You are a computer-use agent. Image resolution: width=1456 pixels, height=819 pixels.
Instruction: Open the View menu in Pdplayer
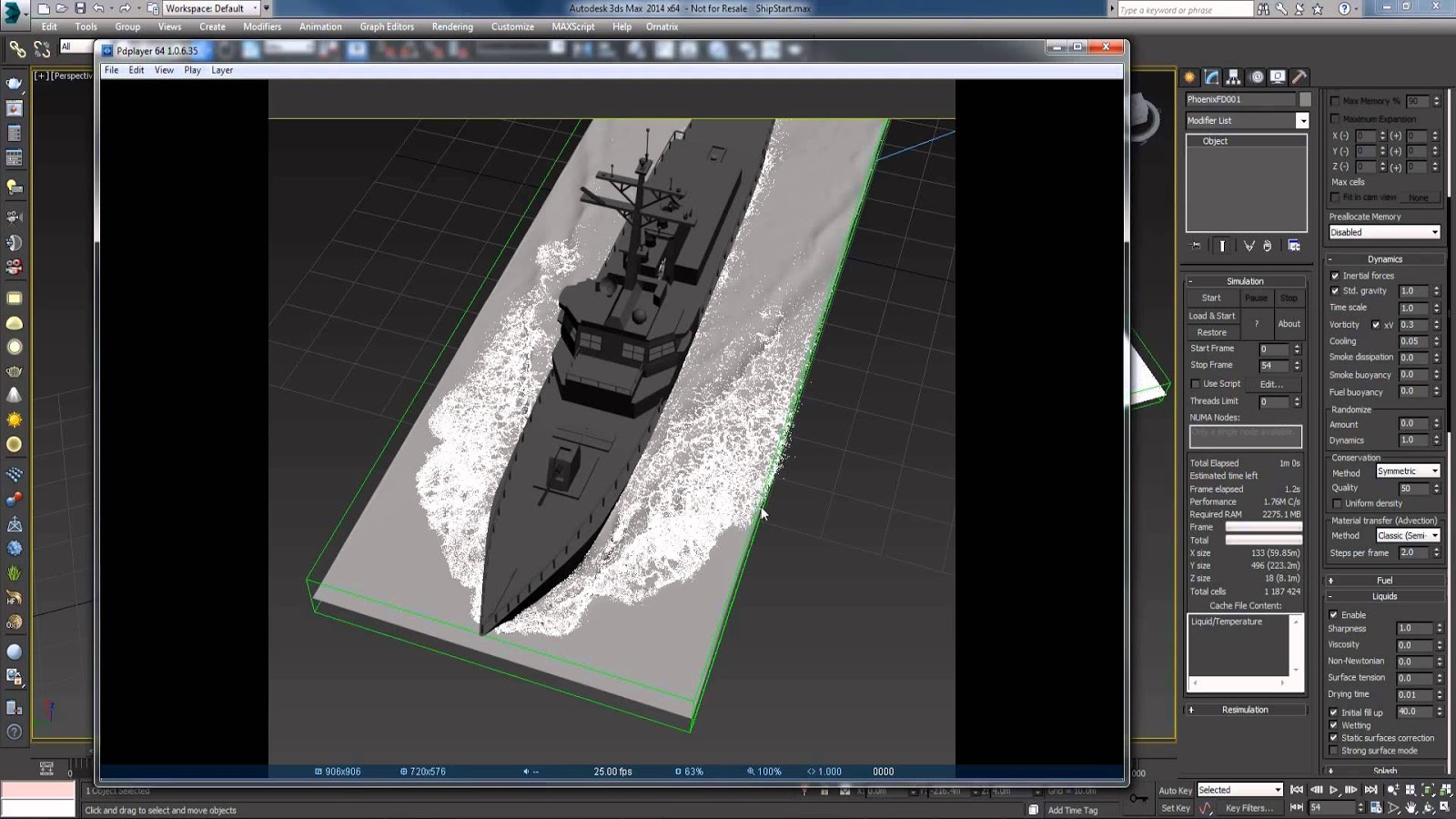pyautogui.click(x=163, y=69)
